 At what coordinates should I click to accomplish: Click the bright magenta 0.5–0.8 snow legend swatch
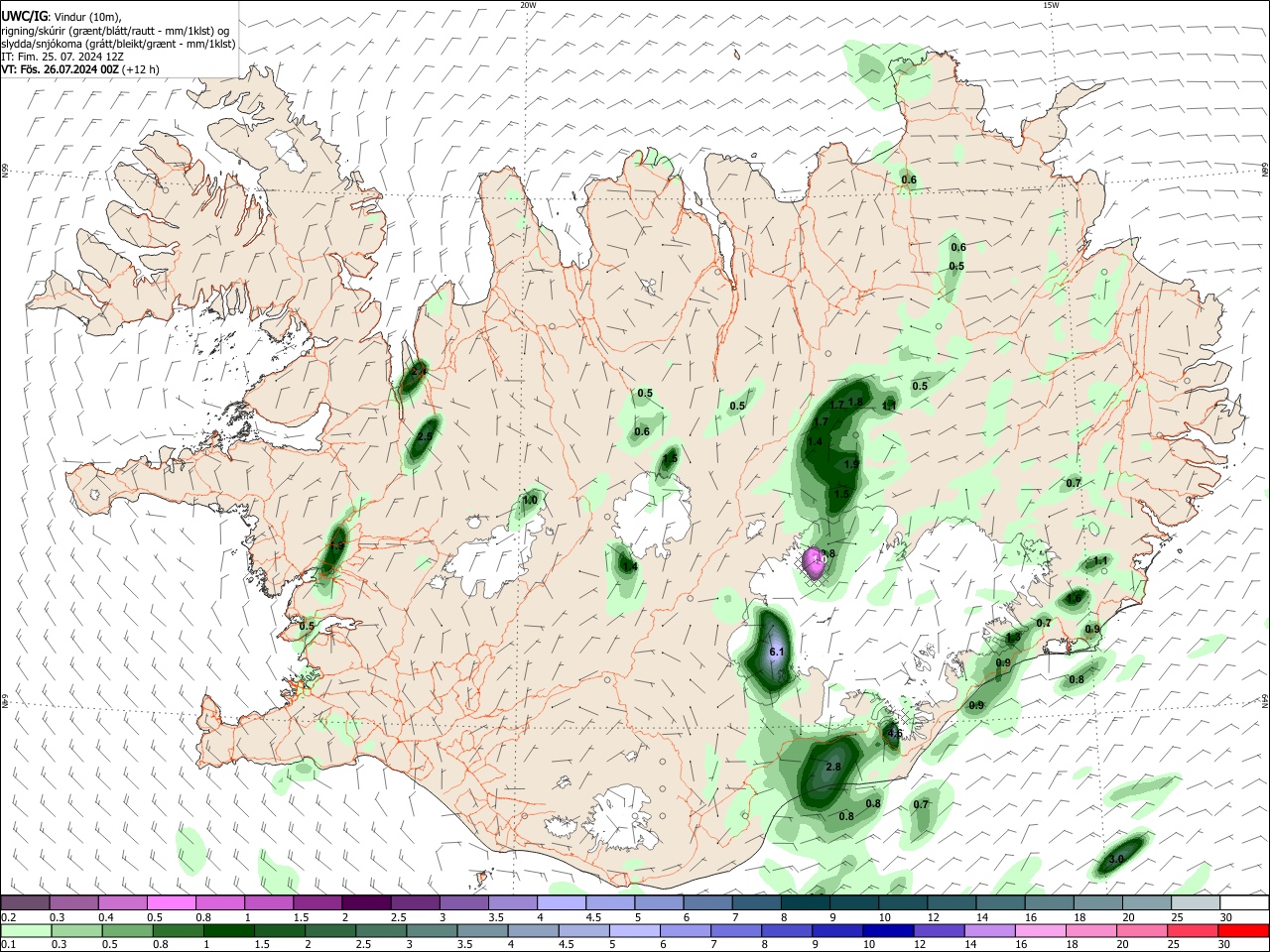click(x=171, y=903)
